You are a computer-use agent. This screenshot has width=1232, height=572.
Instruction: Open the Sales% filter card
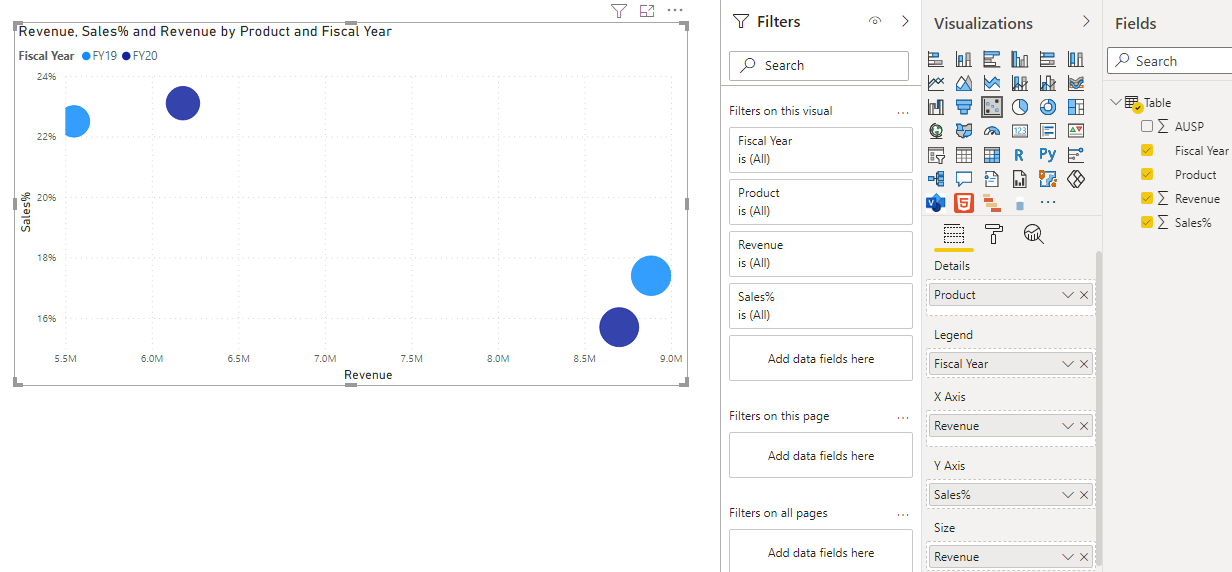tap(821, 306)
